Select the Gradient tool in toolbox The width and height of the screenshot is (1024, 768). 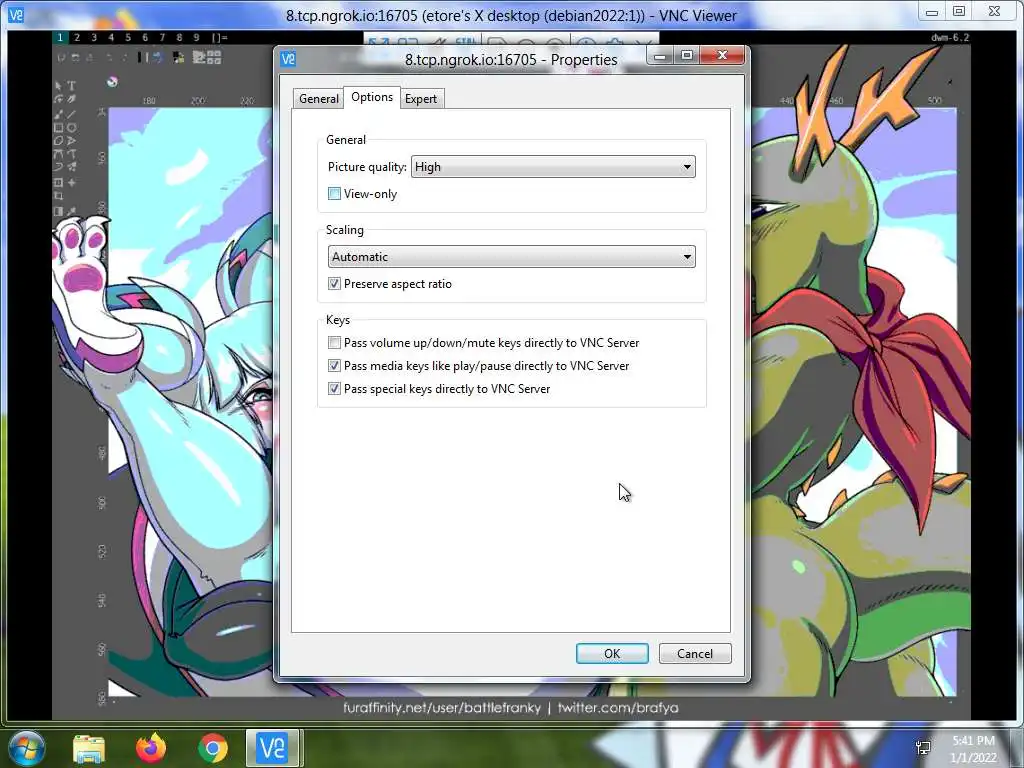pos(58,211)
